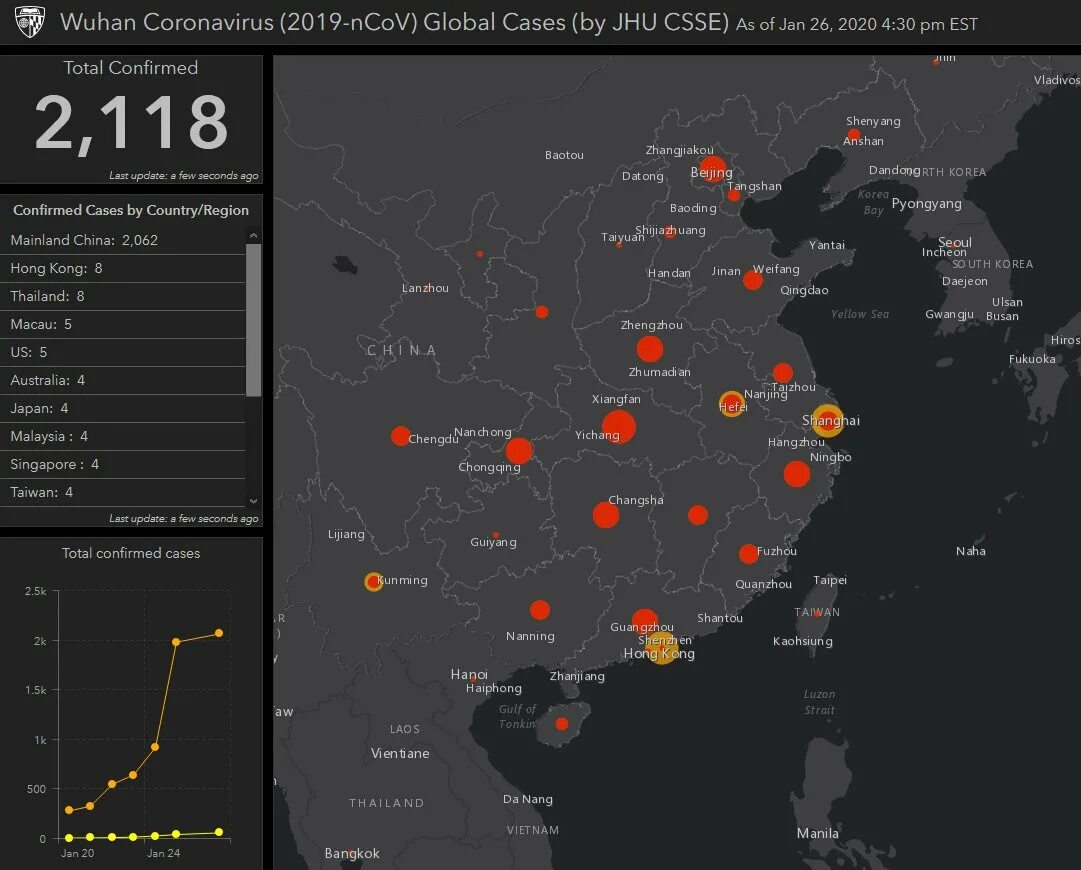Screen dimensions: 1081x870
Task: Click the Hanoi map label
Action: tap(469, 674)
